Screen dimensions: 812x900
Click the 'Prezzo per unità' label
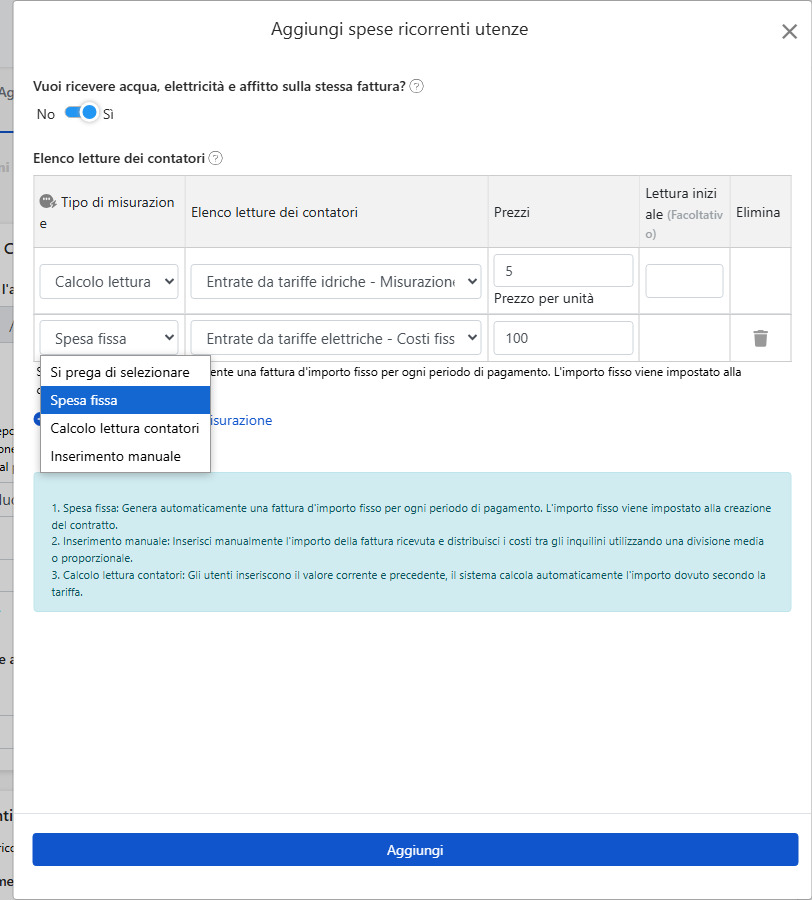click(x=543, y=298)
